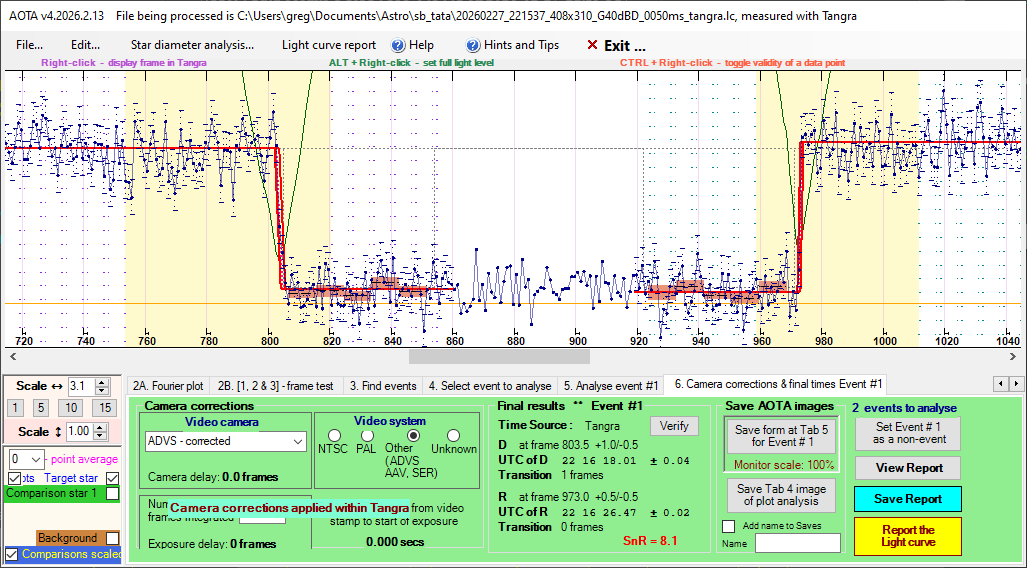Viewport: 1027px width, 568px height.
Task: Click the Hints and Tips question icon
Action: pyautogui.click(x=473, y=45)
